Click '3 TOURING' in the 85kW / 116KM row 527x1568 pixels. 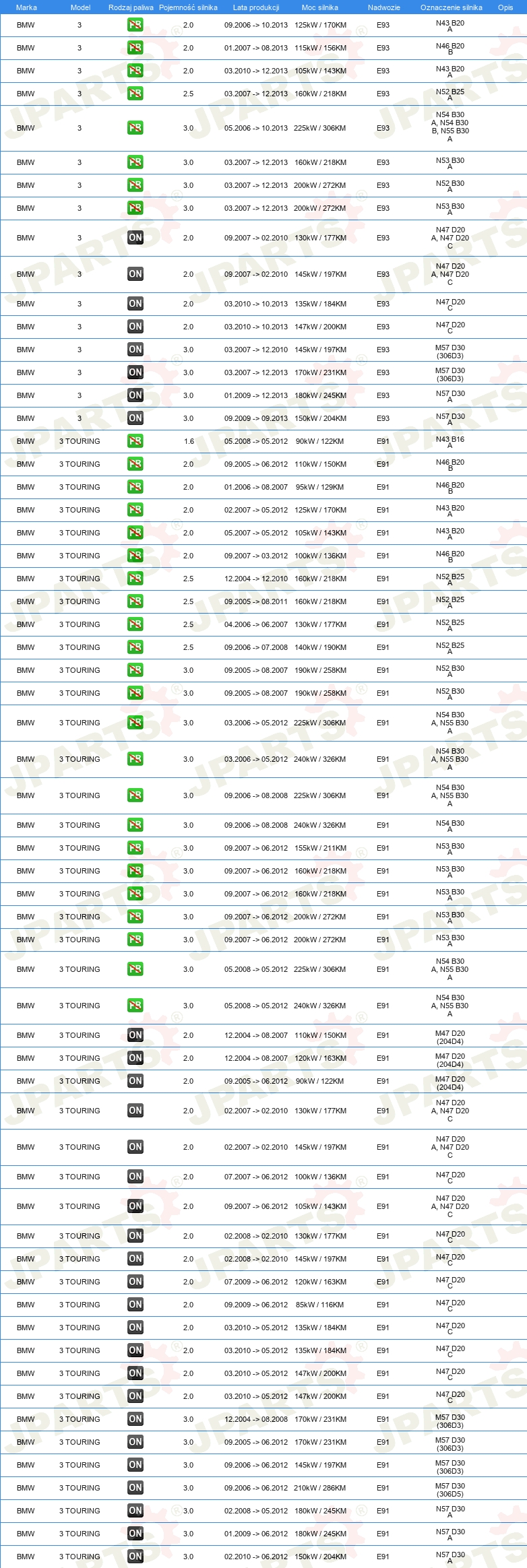tap(80, 1305)
